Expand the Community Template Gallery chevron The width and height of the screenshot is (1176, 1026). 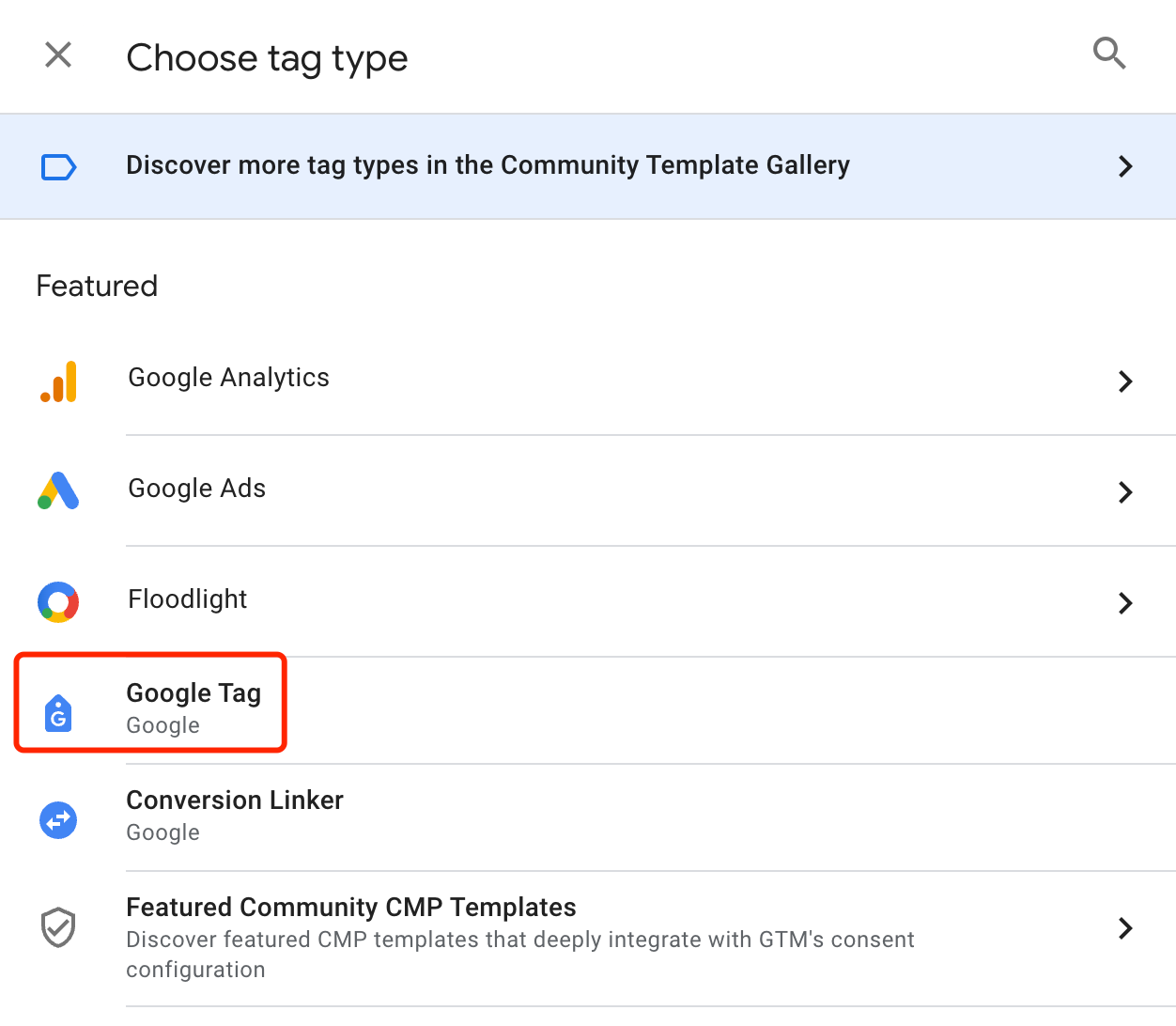point(1125,167)
